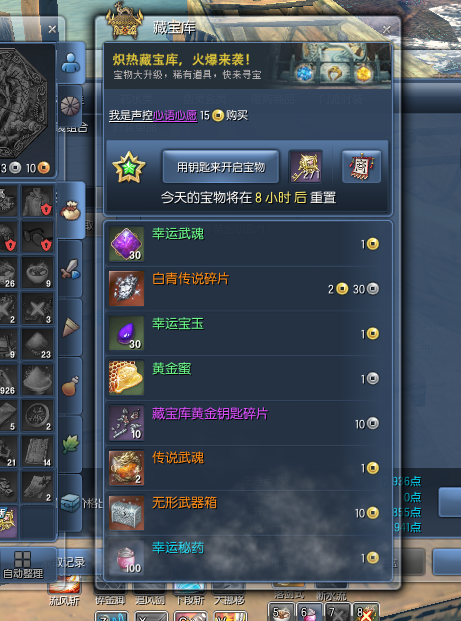461x621 pixels.
Task: Open the red banner scroll icon
Action: pyautogui.click(x=361, y=167)
